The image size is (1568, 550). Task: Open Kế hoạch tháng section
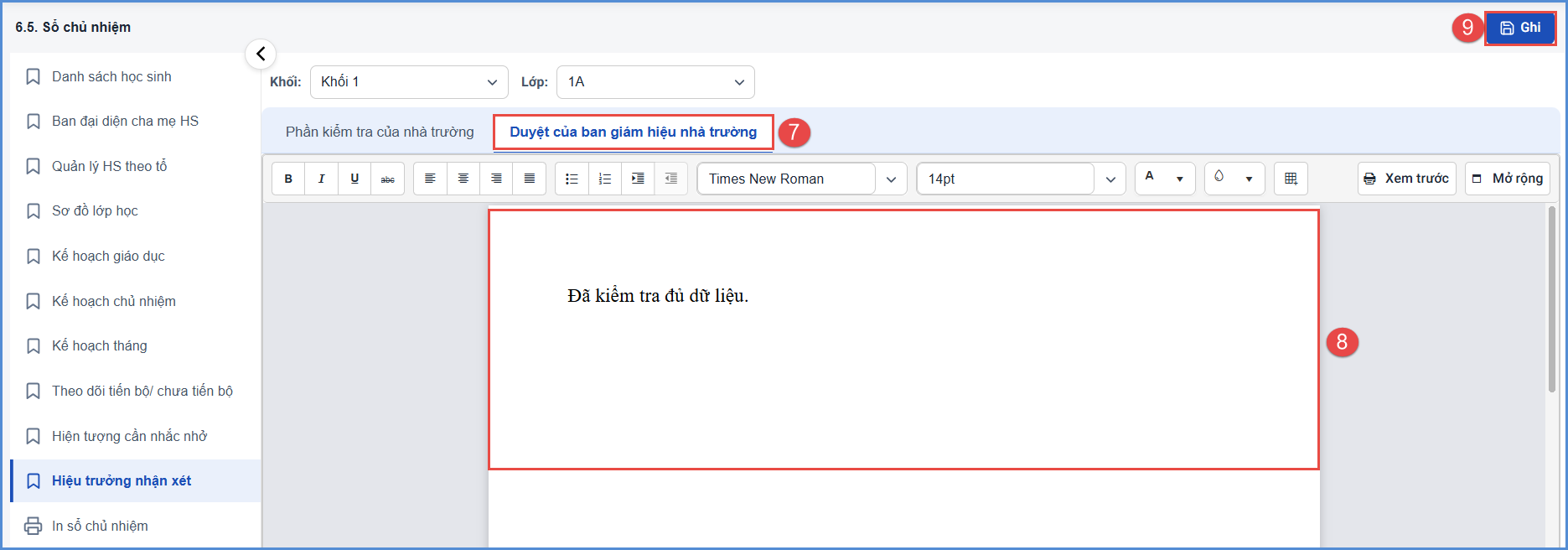click(x=136, y=345)
